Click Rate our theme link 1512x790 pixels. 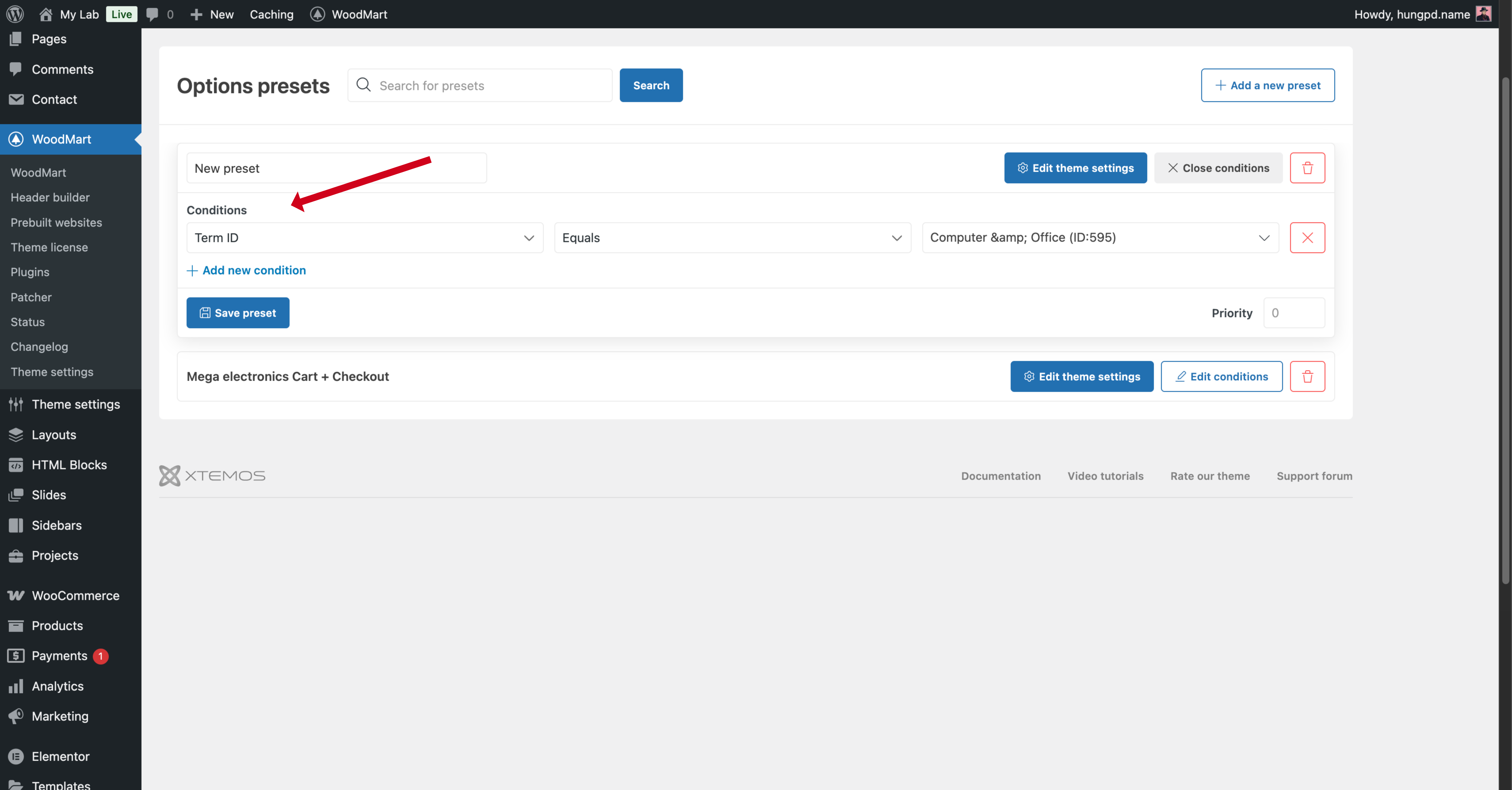(x=1210, y=476)
